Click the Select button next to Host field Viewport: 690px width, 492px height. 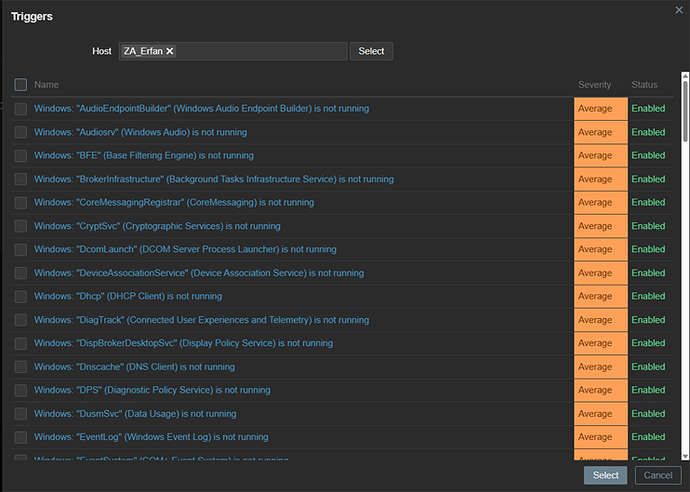[x=371, y=51]
